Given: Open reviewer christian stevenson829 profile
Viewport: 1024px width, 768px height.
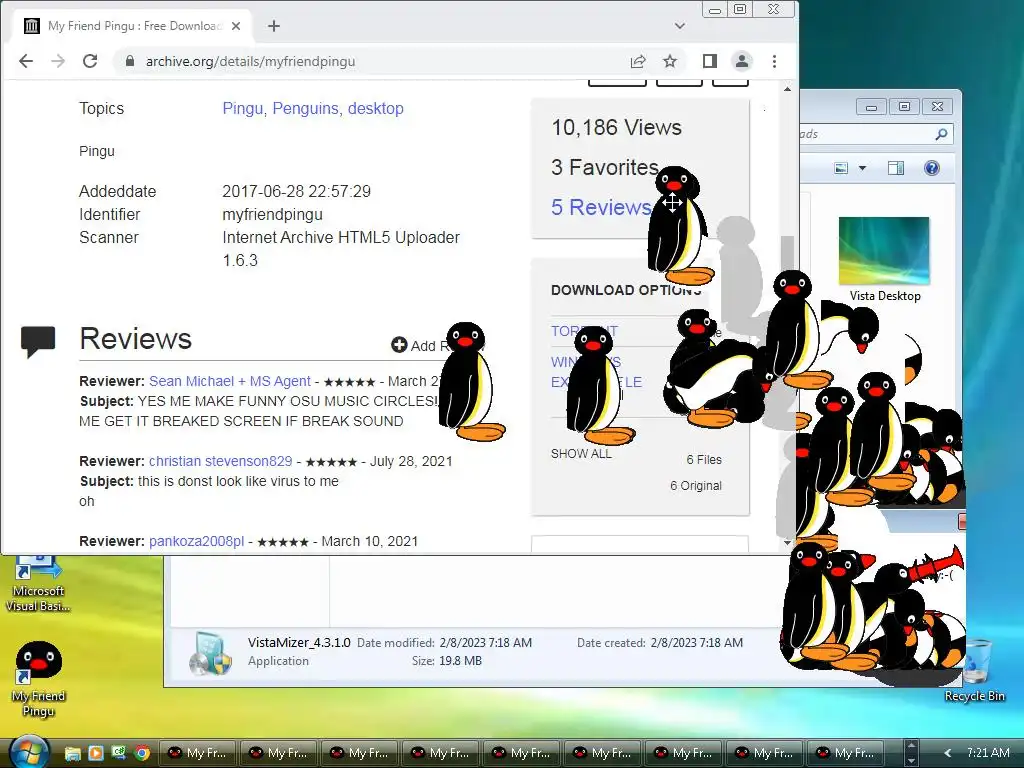Looking at the screenshot, I should (x=221, y=461).
